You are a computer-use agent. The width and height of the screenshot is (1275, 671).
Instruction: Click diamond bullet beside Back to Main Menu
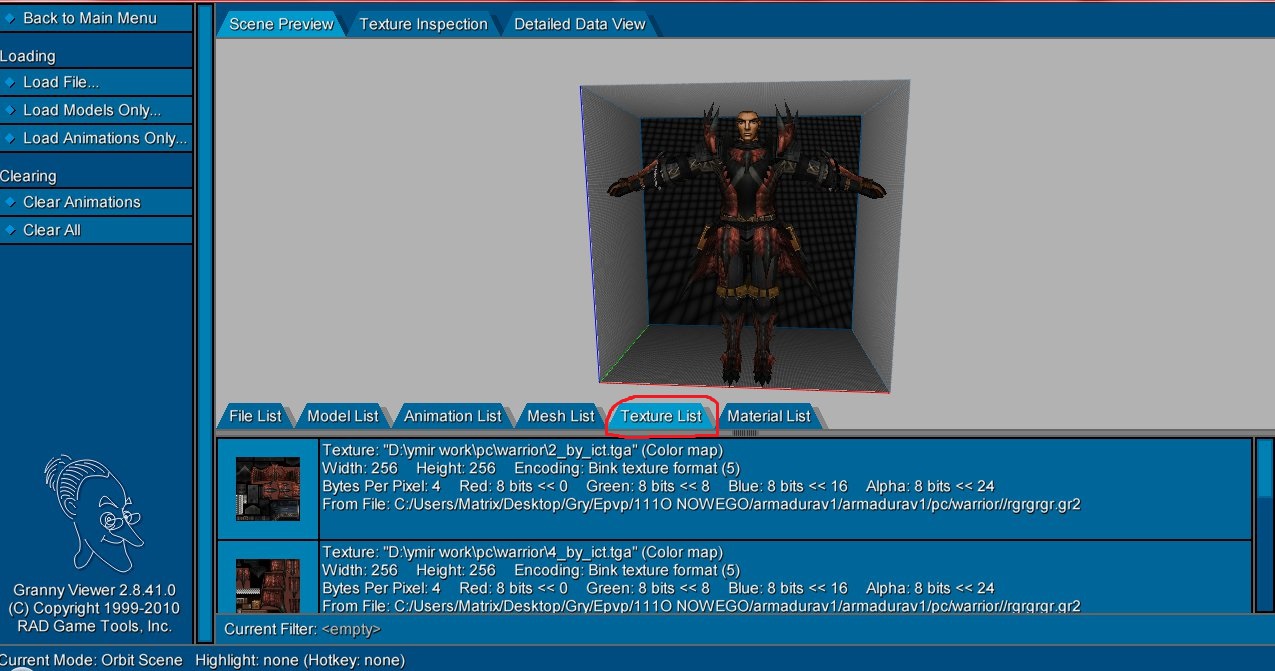pos(10,18)
